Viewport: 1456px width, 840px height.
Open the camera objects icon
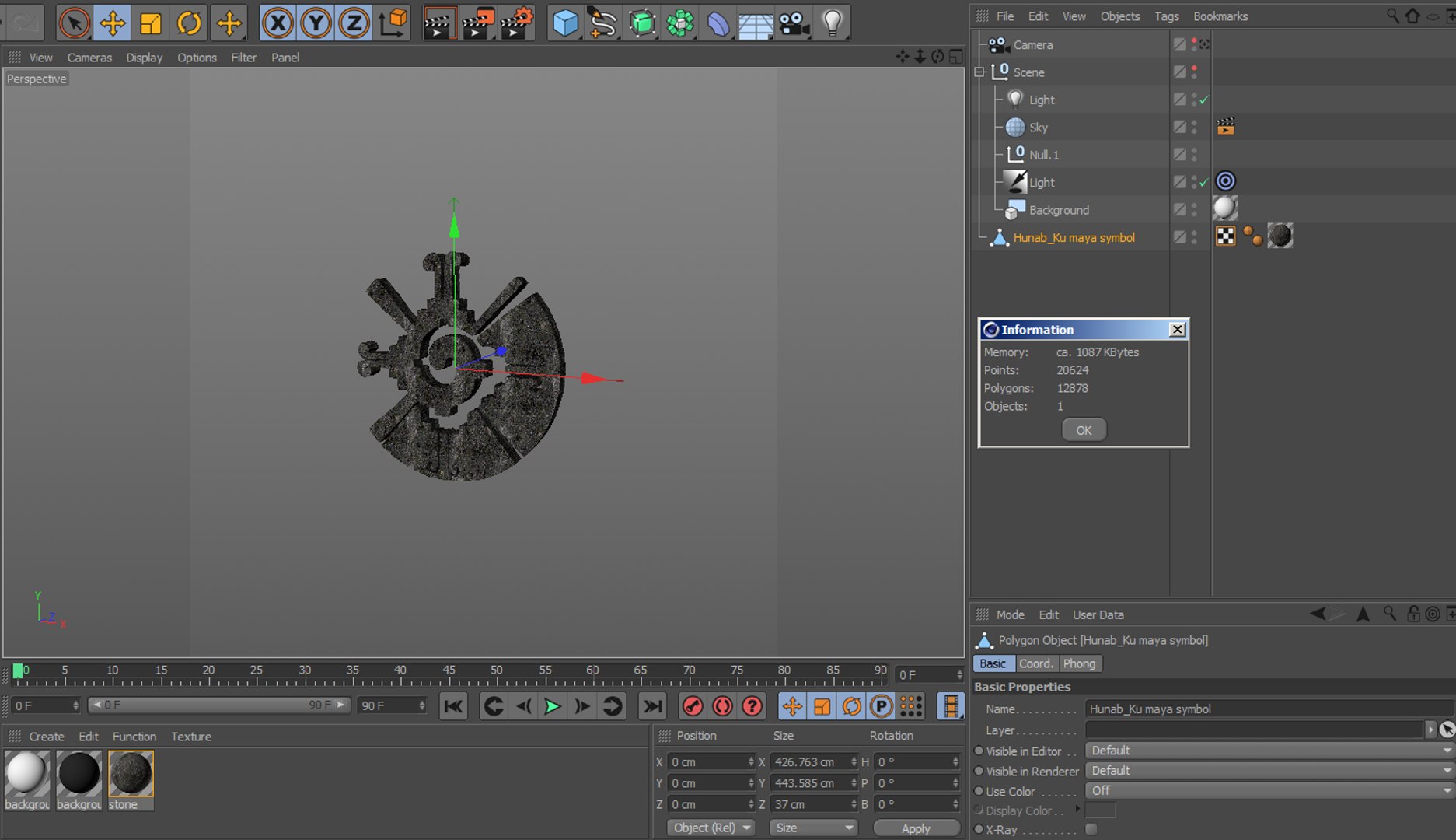[794, 23]
